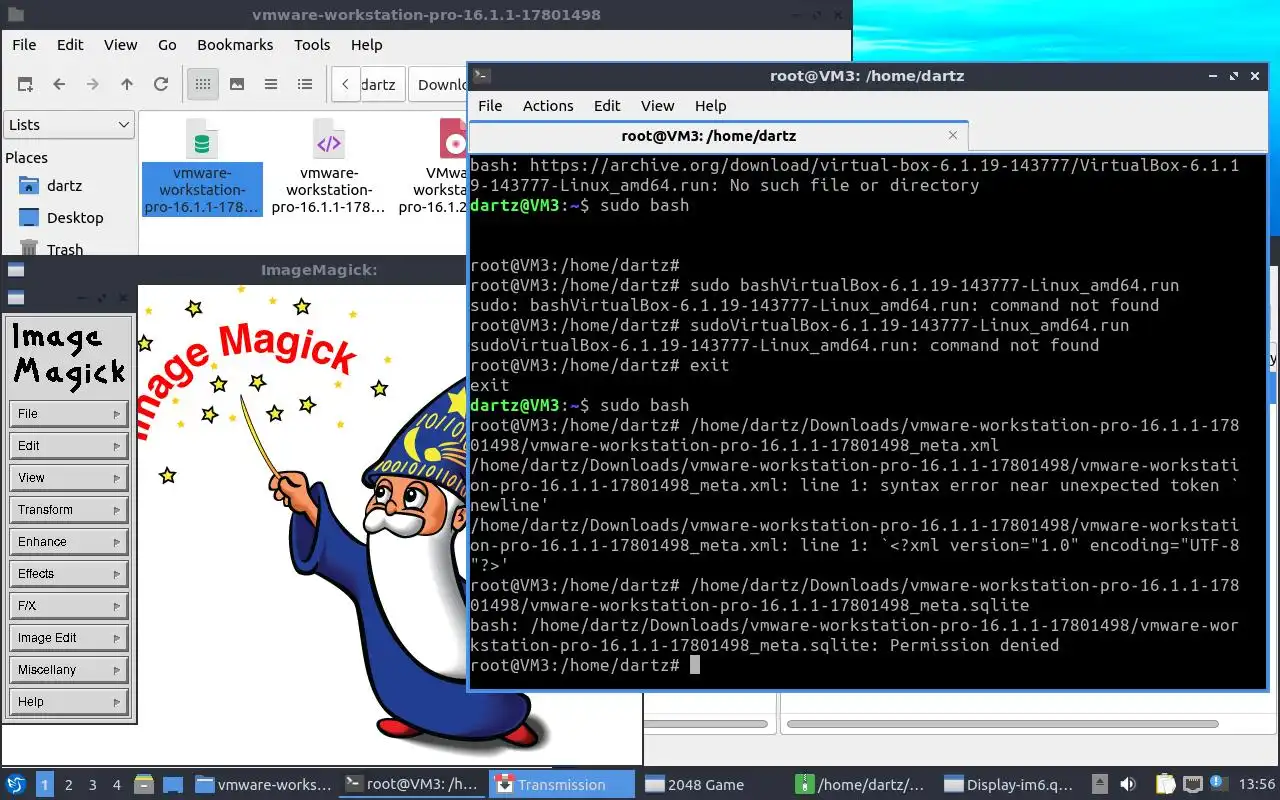This screenshot has width=1280, height=800.
Task: Switch to workspace 4
Action: click(x=117, y=785)
